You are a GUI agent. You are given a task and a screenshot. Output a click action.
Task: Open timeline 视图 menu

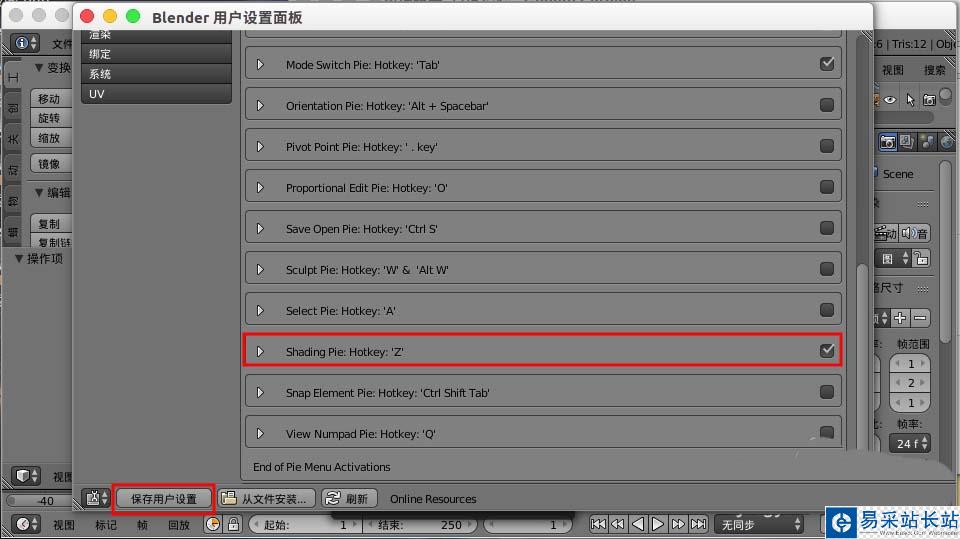[64, 525]
